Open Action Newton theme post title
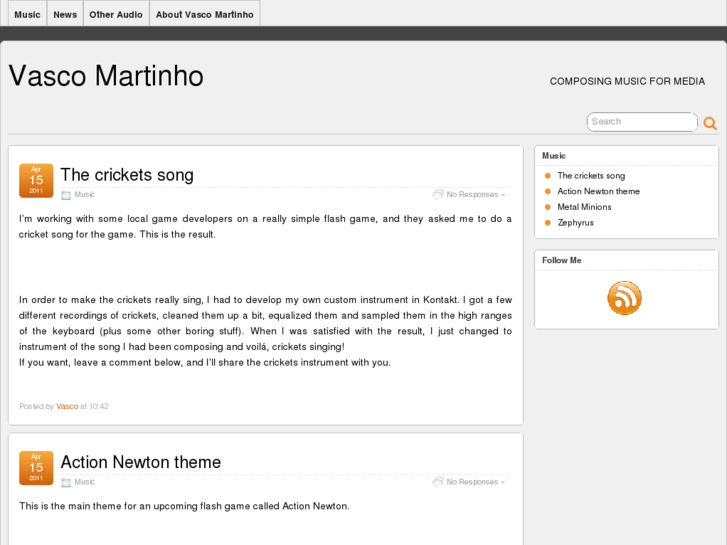 click(x=140, y=462)
